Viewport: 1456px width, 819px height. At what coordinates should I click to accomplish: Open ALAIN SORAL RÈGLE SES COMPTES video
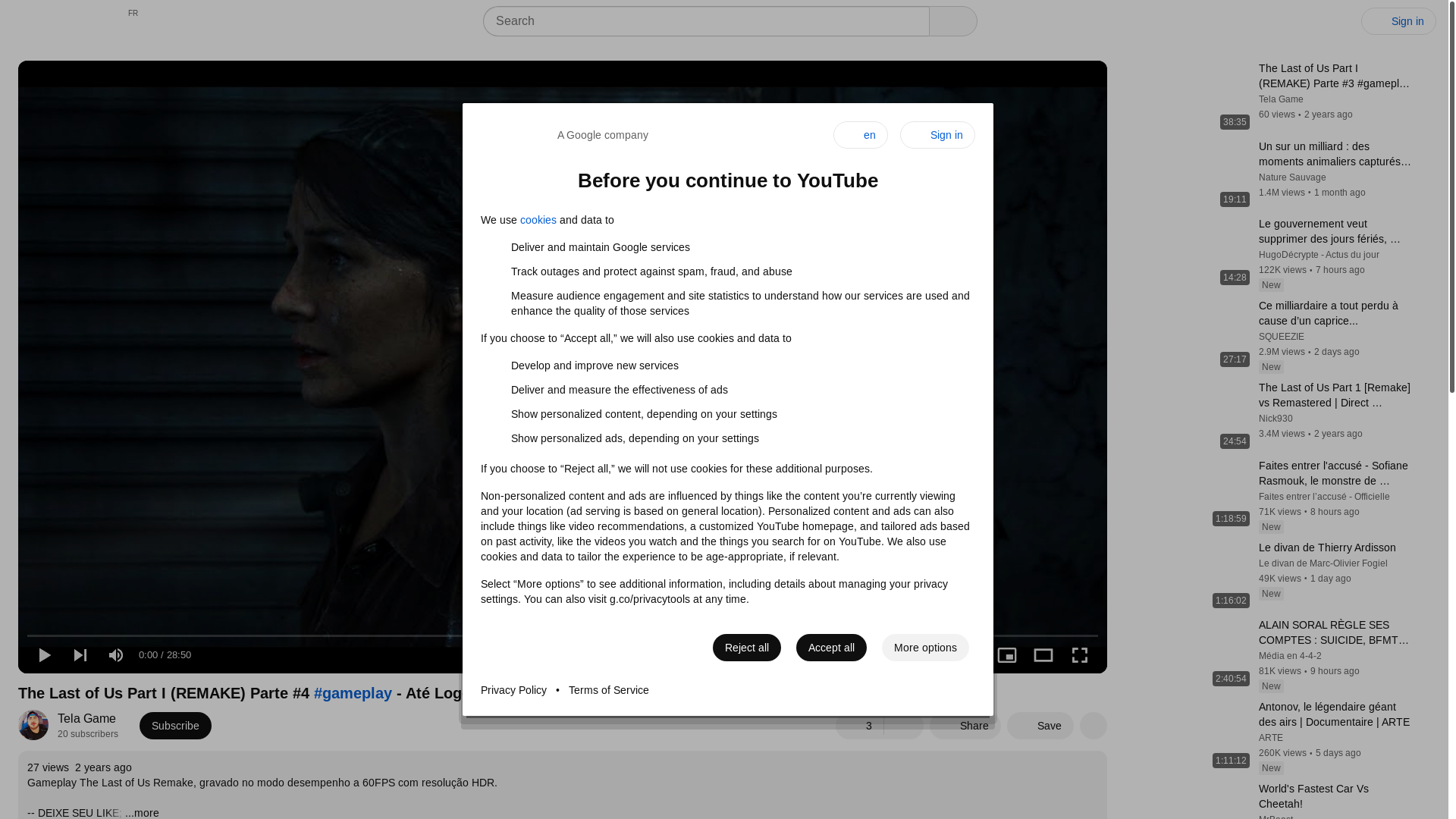pyautogui.click(x=1334, y=632)
